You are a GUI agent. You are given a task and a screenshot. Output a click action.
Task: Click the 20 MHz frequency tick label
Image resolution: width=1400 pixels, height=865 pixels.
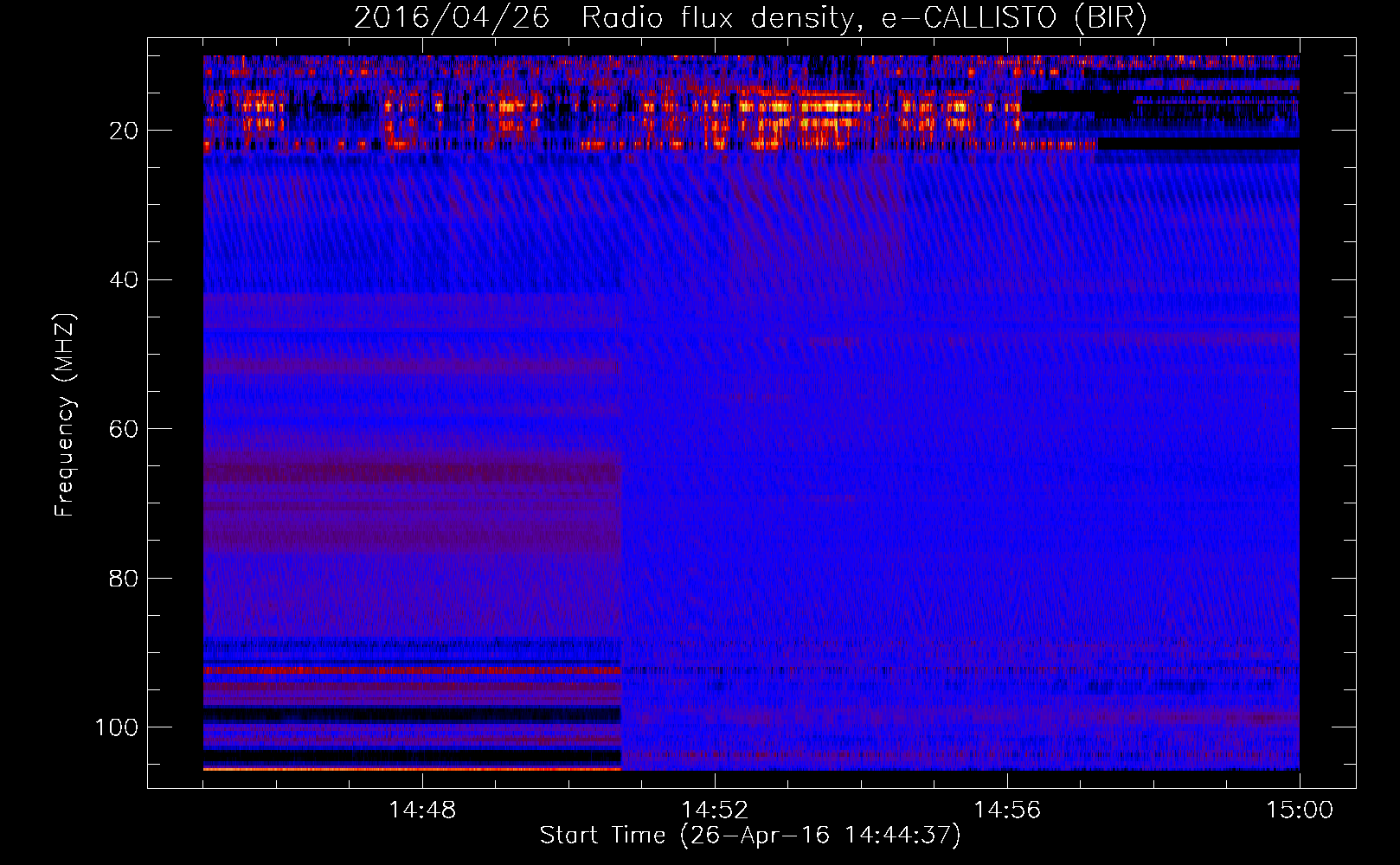(124, 131)
